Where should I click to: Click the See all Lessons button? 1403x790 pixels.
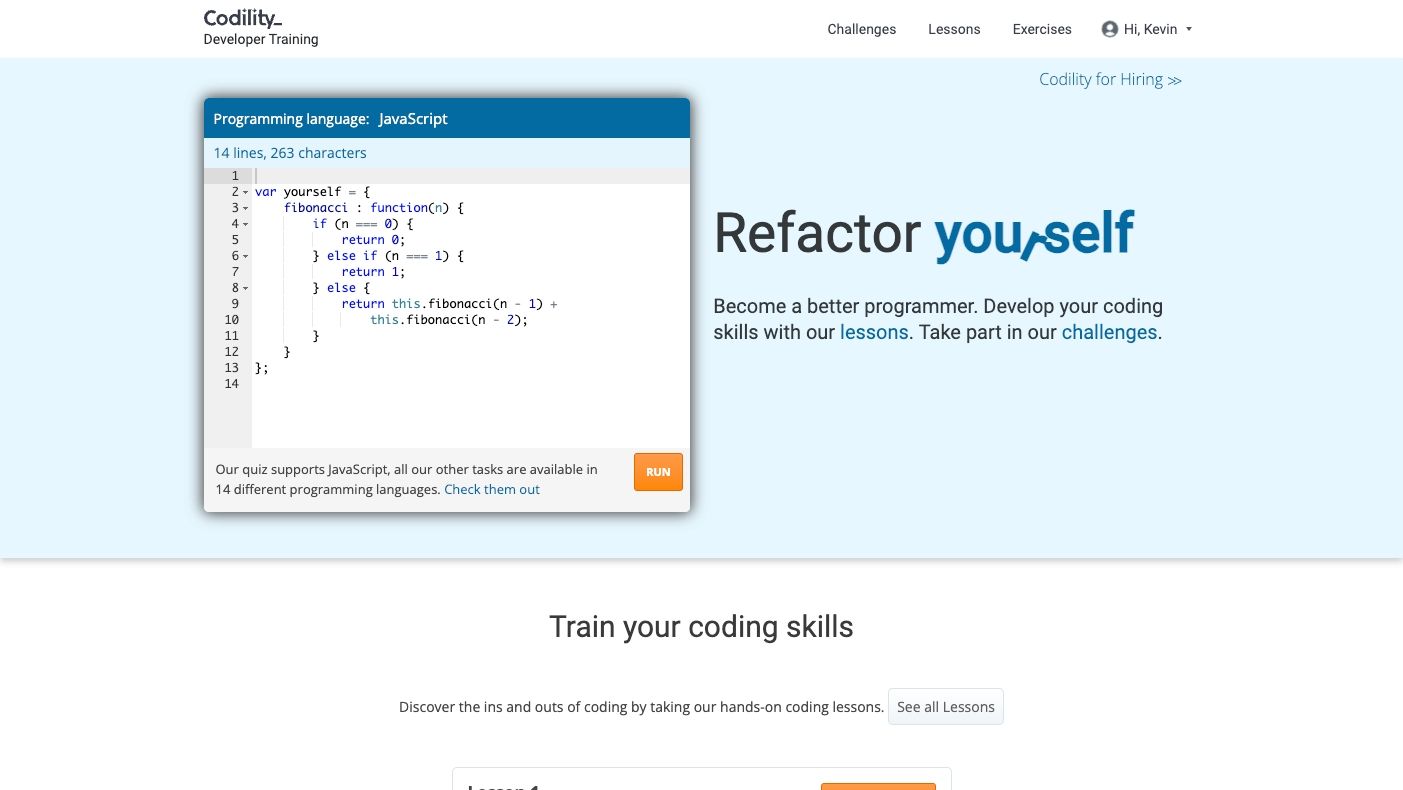pos(945,707)
